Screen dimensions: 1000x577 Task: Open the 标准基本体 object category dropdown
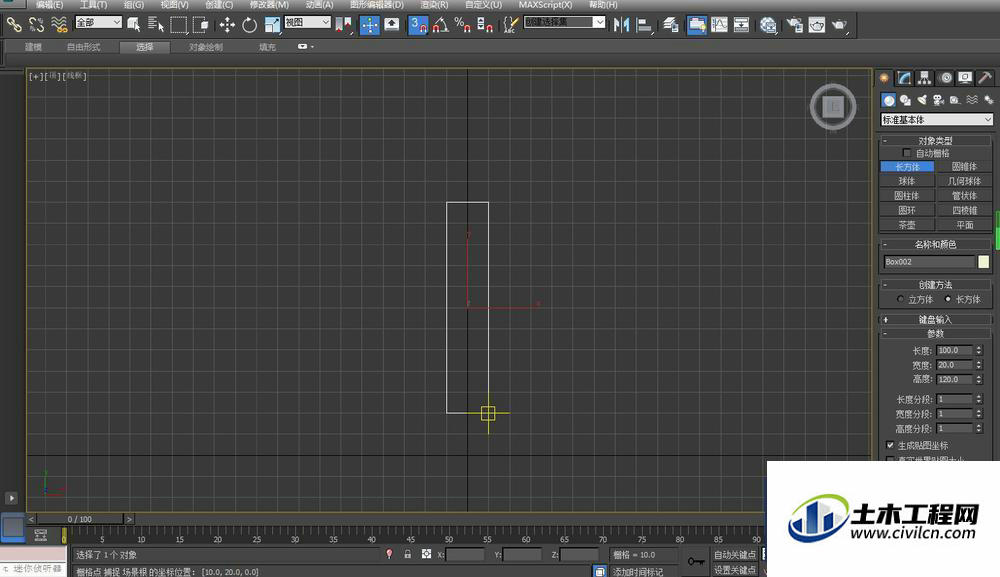coord(937,120)
